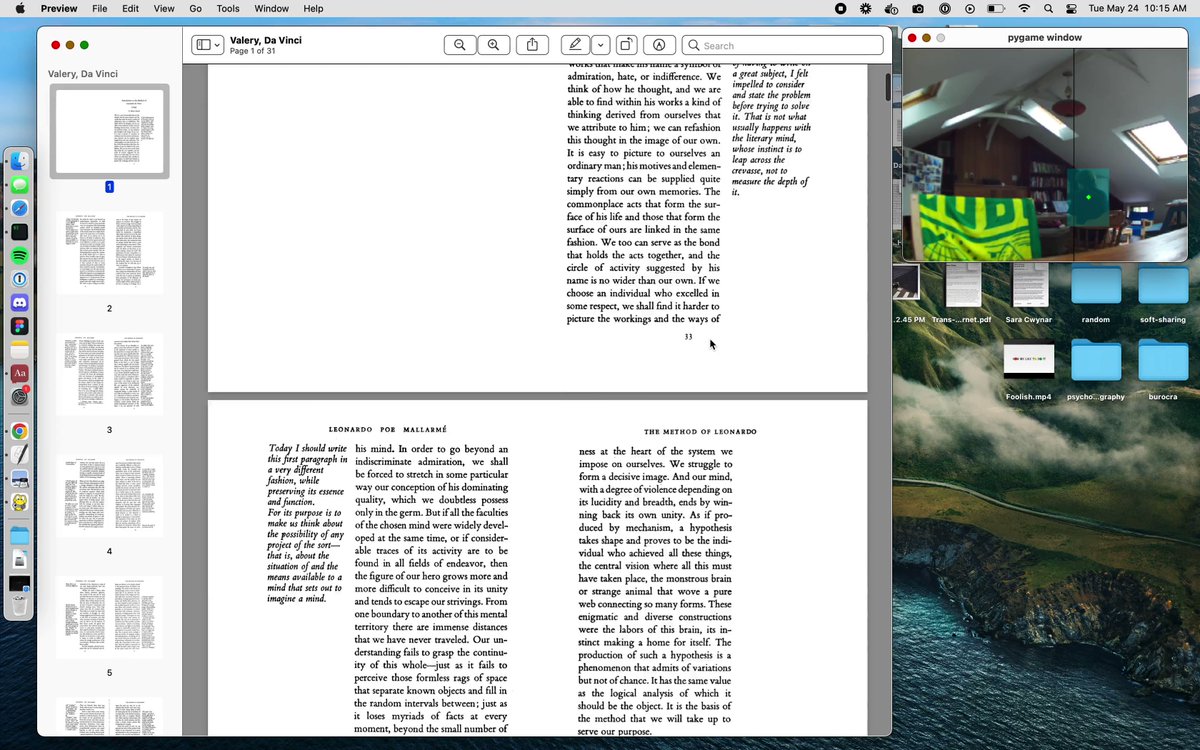
Task: Select page 3 thumbnail in sidebar
Action: point(110,374)
